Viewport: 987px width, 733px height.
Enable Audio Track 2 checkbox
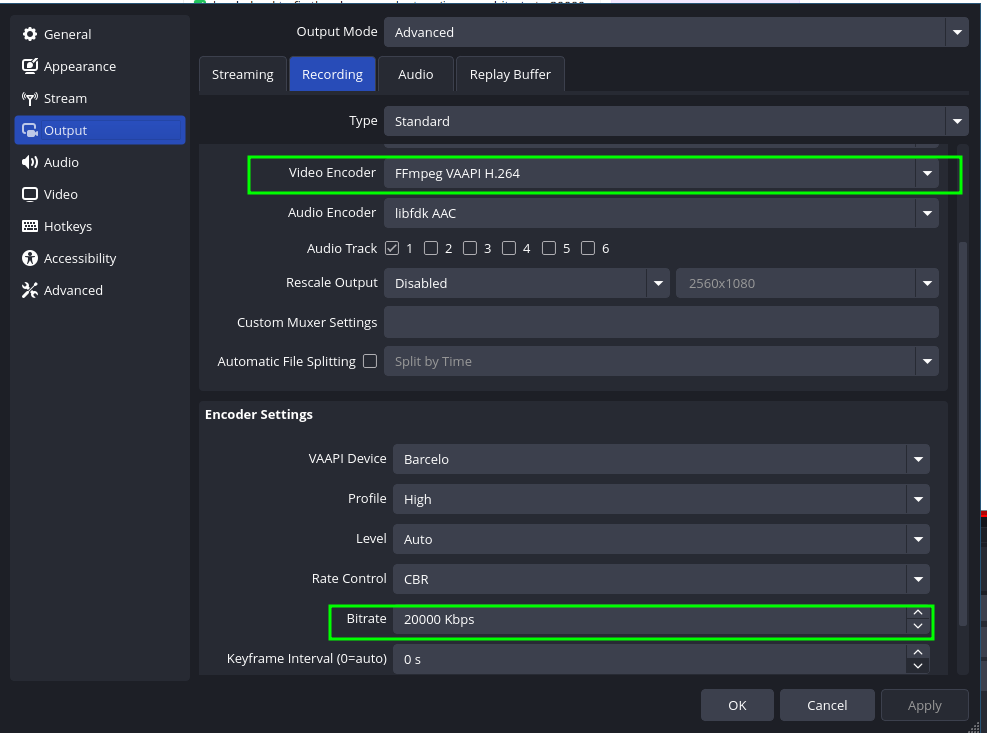click(x=431, y=248)
